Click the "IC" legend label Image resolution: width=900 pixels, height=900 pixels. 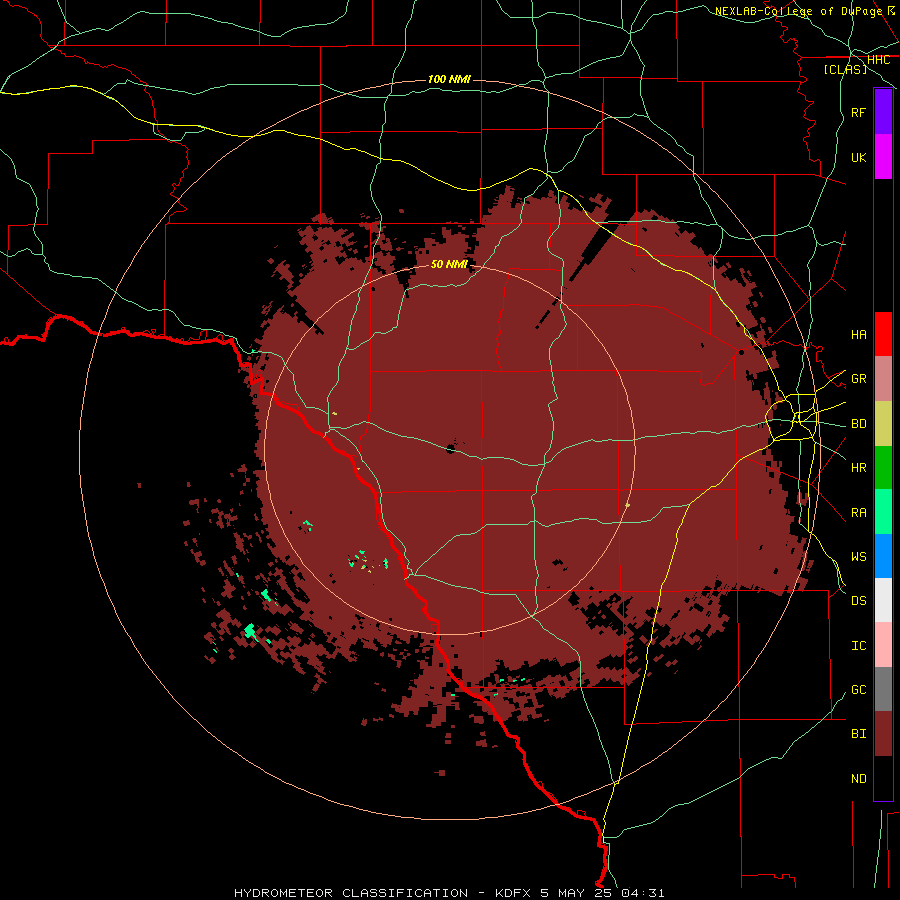858,646
